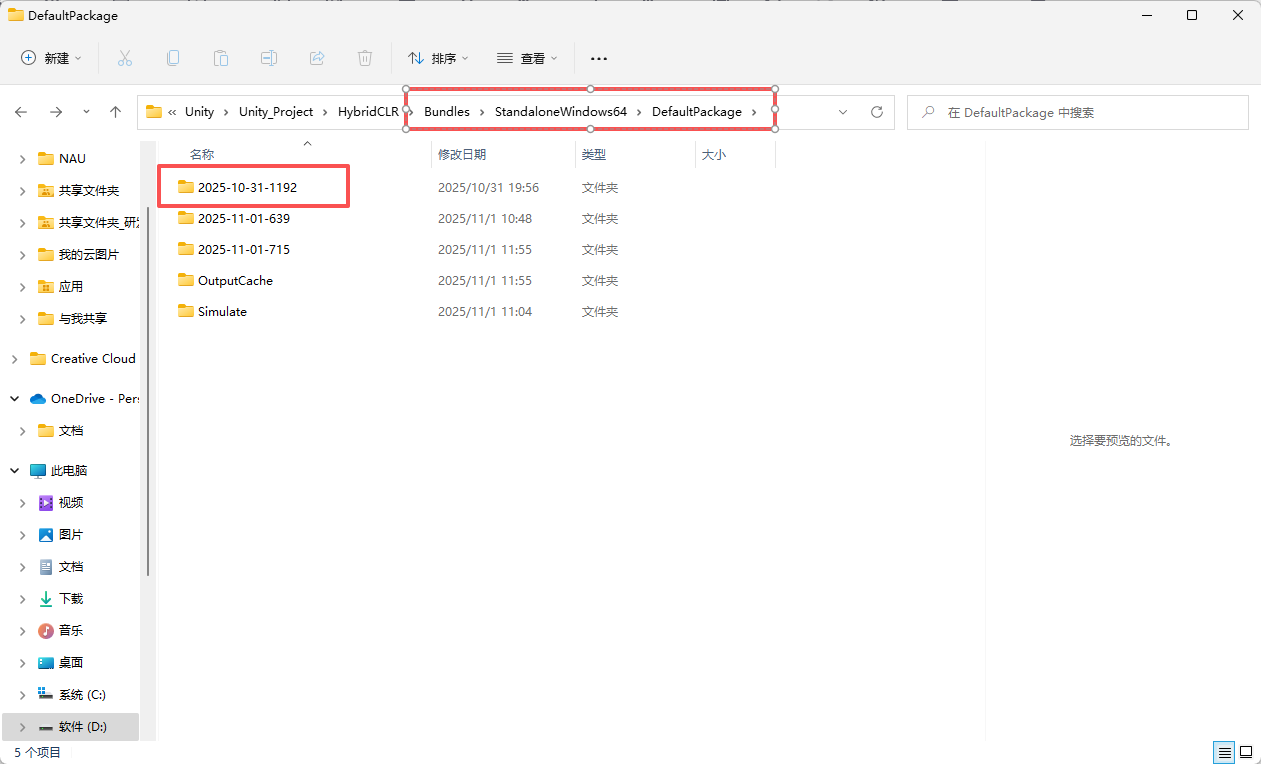Switch to large thumbnails view icon

(x=1246, y=751)
